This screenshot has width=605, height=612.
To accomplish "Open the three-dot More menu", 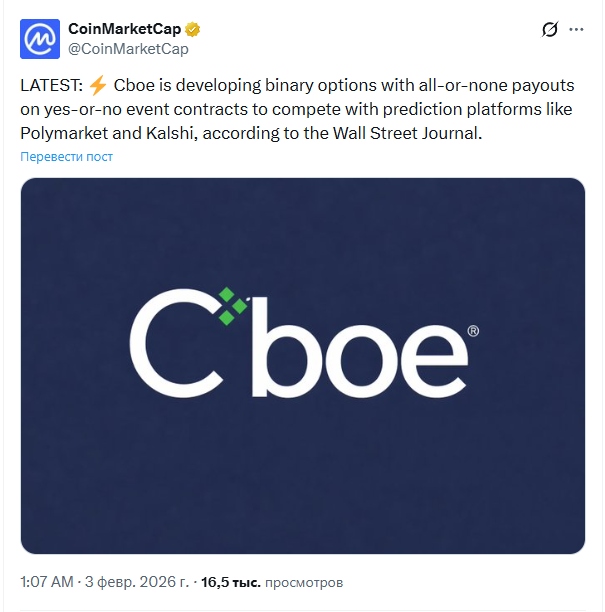I will point(577,30).
